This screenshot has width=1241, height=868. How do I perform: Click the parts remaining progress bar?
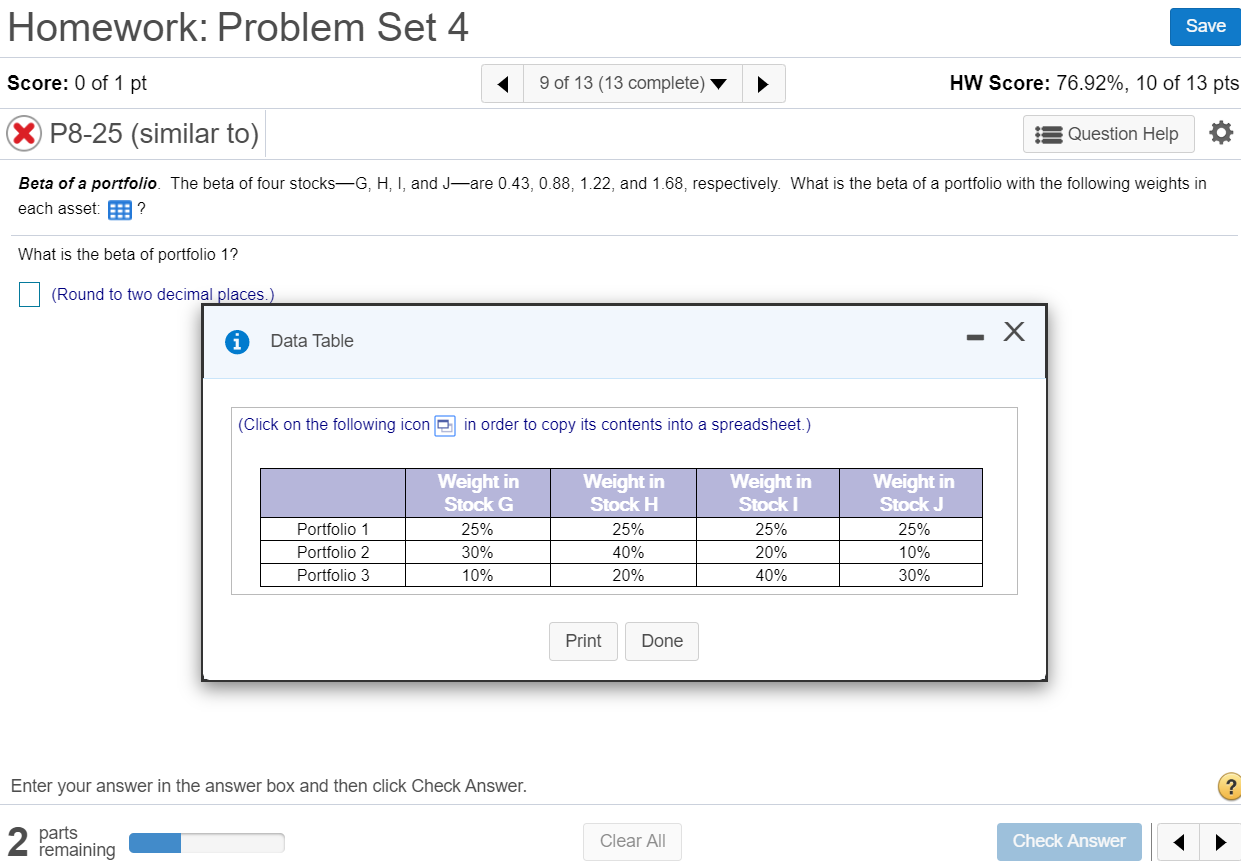[207, 843]
